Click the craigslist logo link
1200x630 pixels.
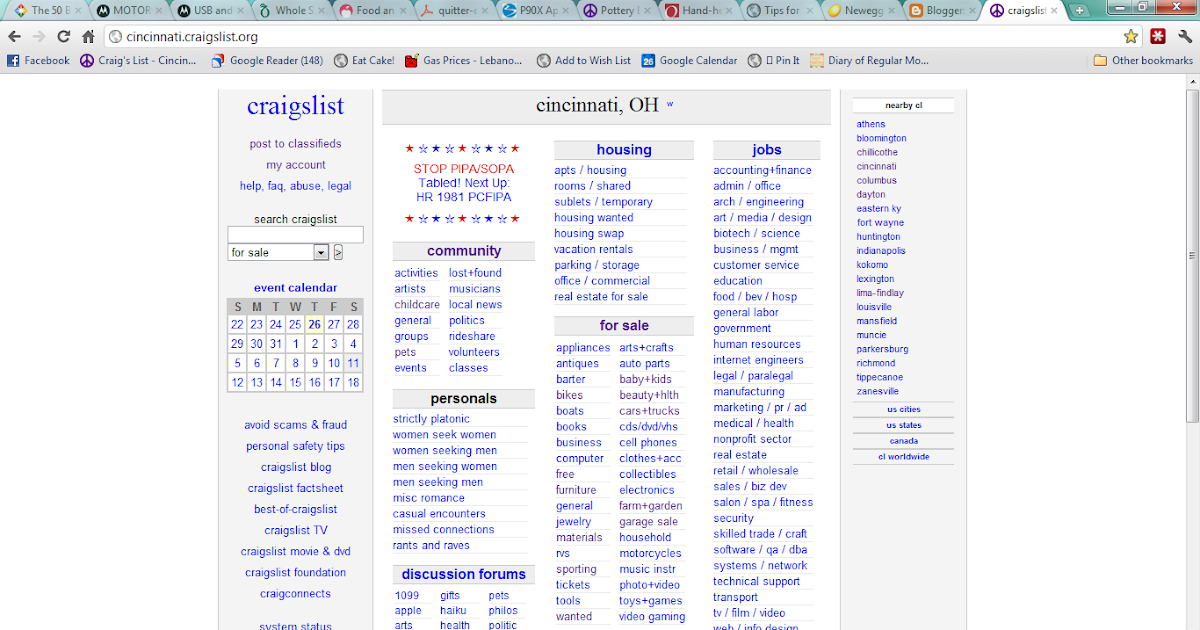[295, 106]
